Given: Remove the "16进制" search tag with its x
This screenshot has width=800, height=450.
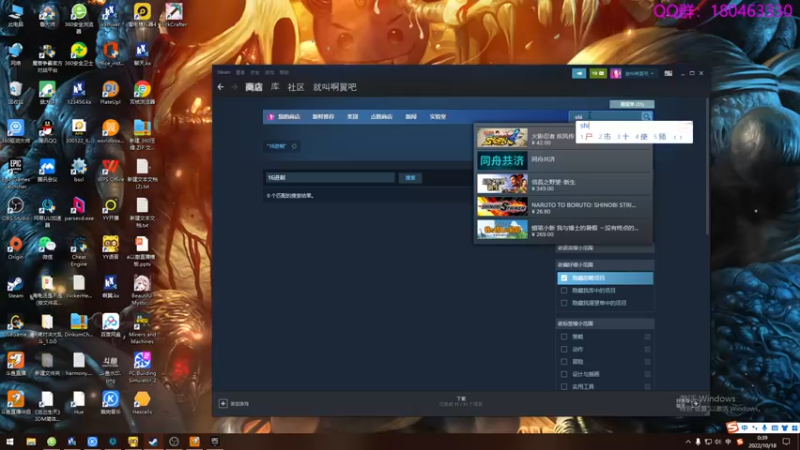Looking at the screenshot, I should [294, 146].
